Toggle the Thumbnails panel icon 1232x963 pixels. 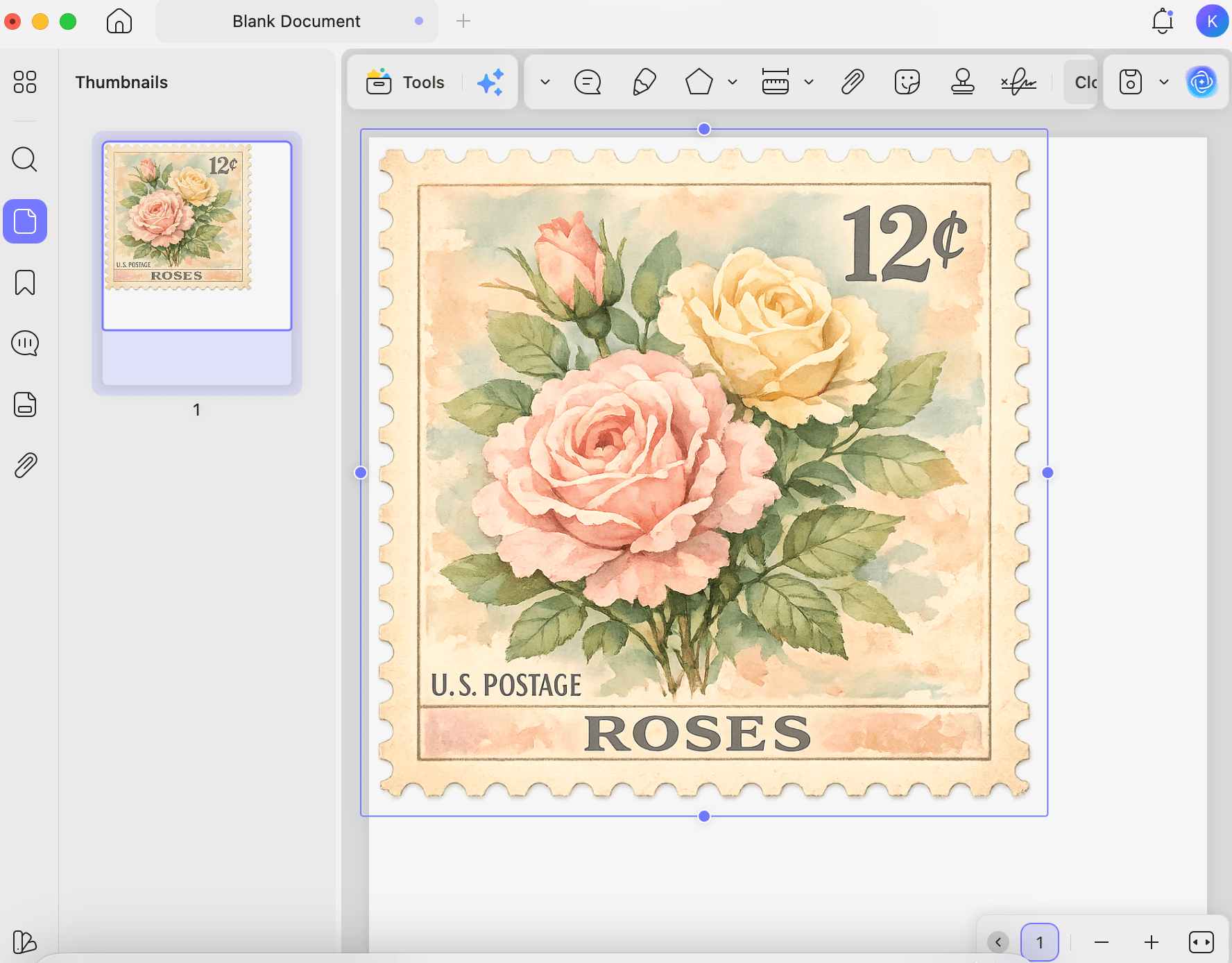(25, 221)
